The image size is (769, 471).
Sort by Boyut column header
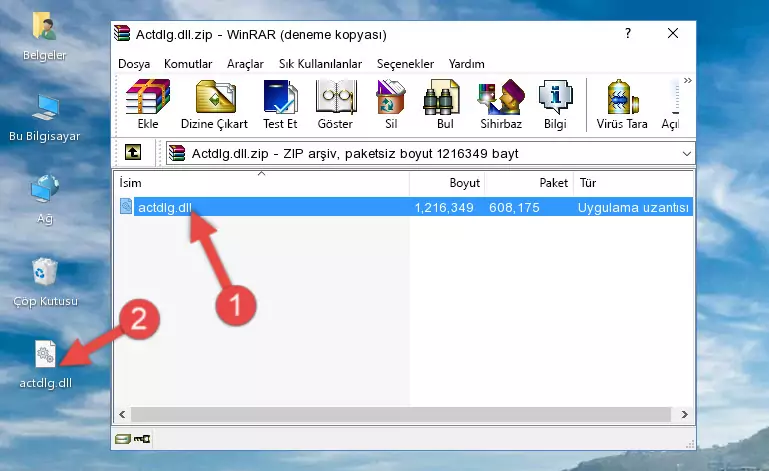(447, 183)
